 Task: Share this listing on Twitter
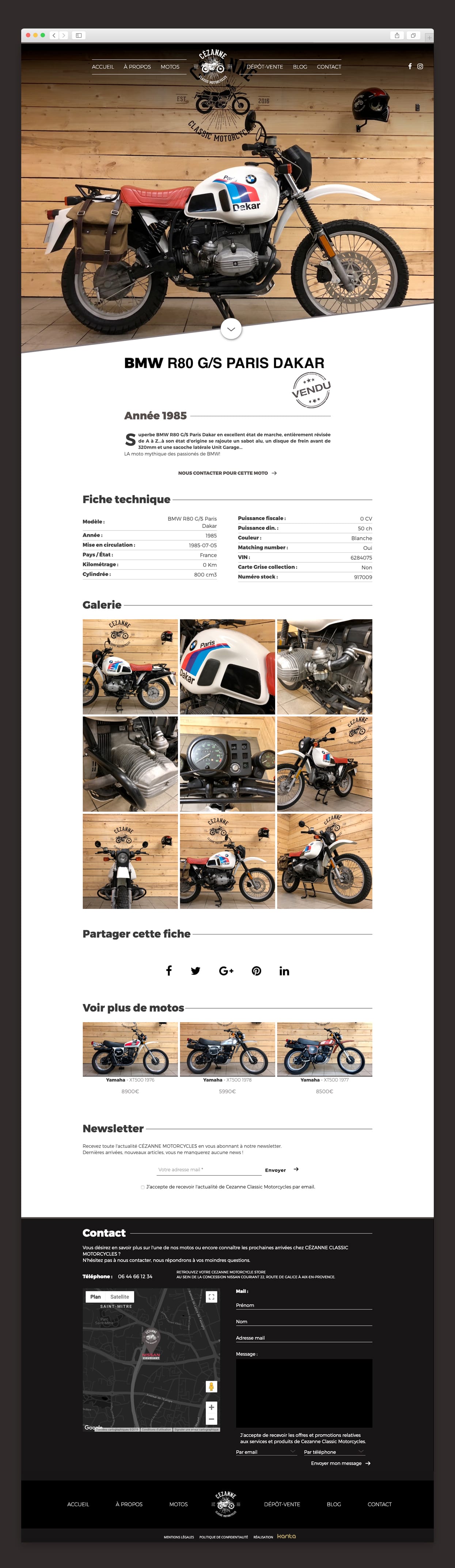pyautogui.click(x=195, y=971)
